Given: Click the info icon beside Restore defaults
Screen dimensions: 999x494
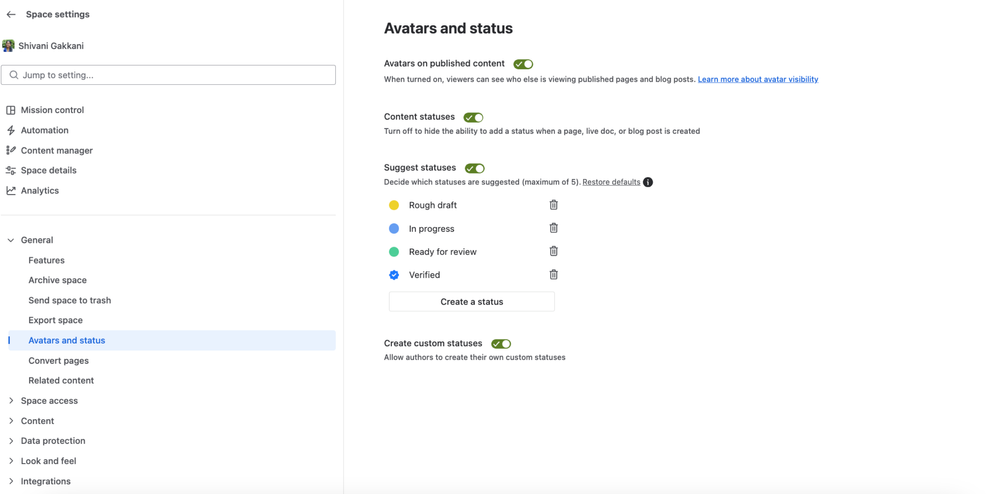Looking at the screenshot, I should [648, 182].
